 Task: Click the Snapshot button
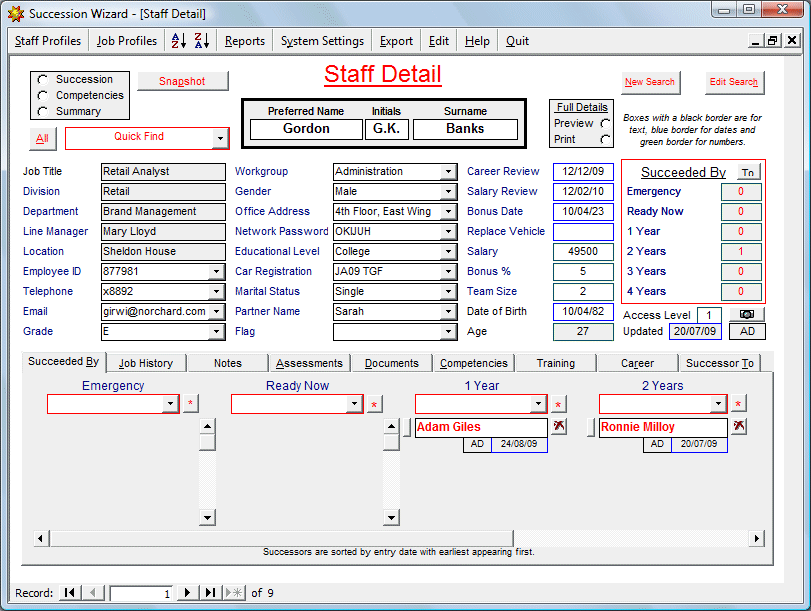tap(182, 81)
